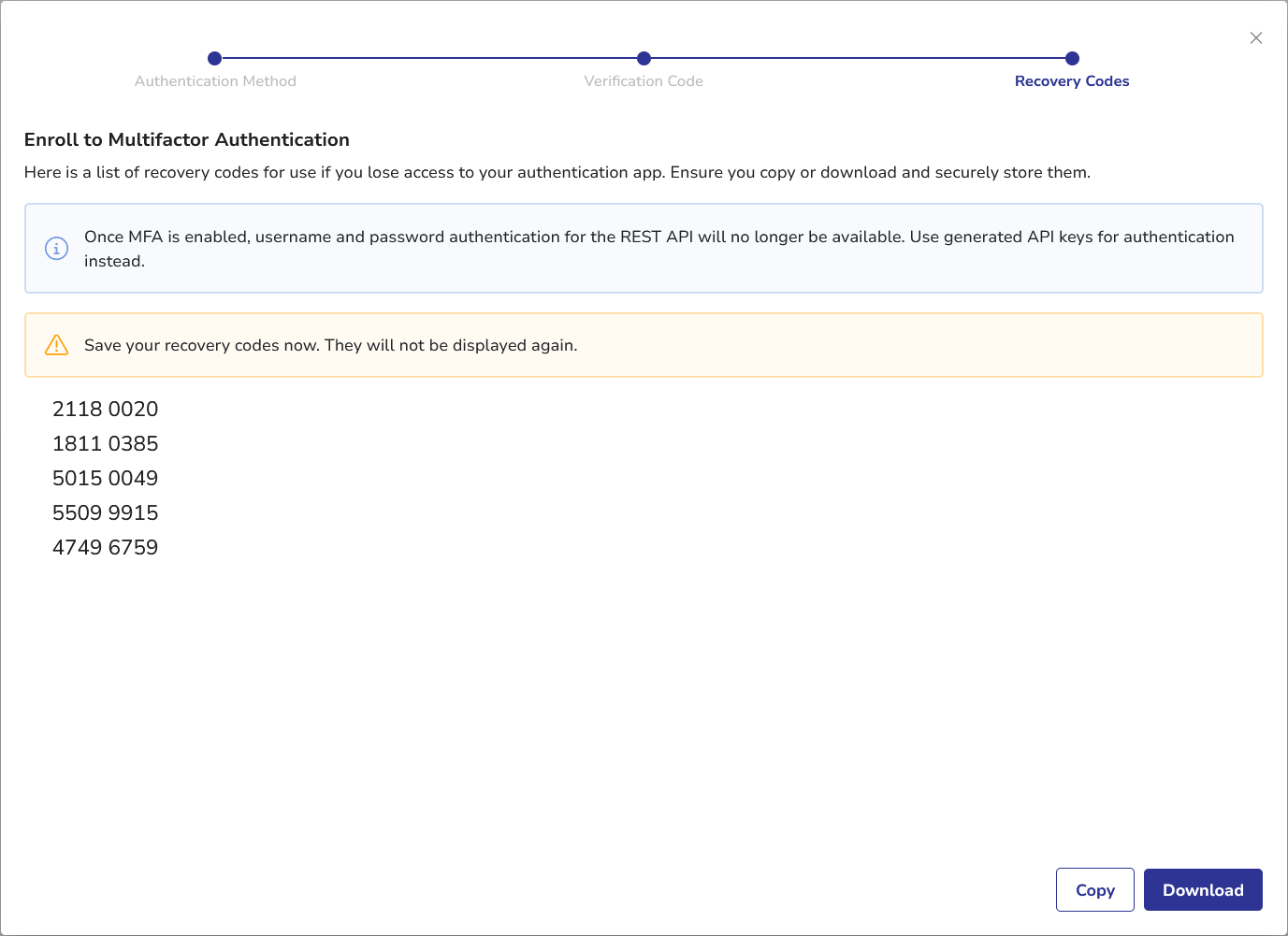Select the Authentication Method step label

215,81
